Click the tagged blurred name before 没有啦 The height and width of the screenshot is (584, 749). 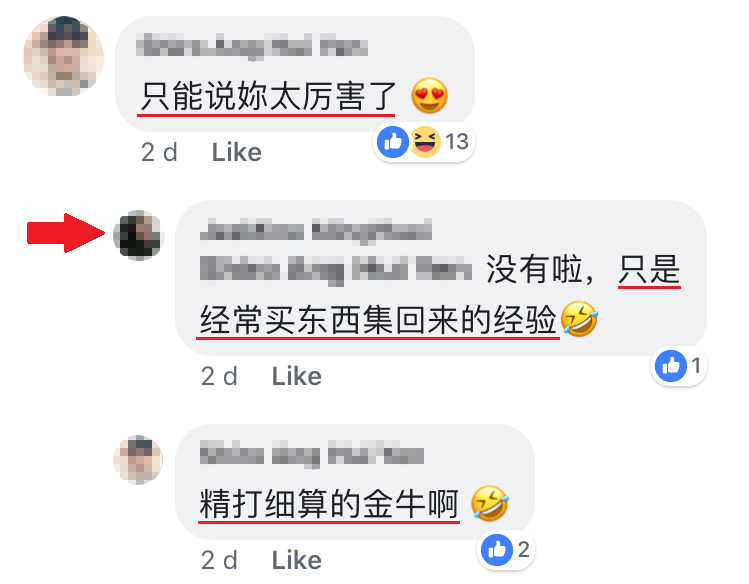[x=336, y=270]
